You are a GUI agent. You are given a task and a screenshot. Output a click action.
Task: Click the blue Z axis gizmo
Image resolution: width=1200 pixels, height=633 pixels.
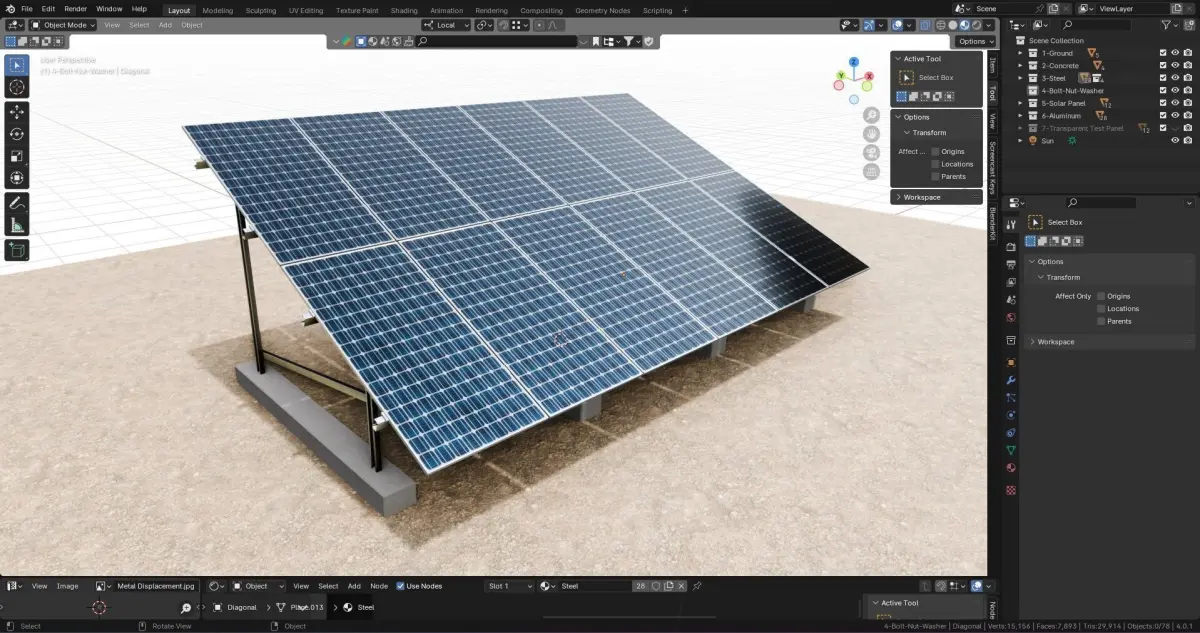click(x=854, y=62)
